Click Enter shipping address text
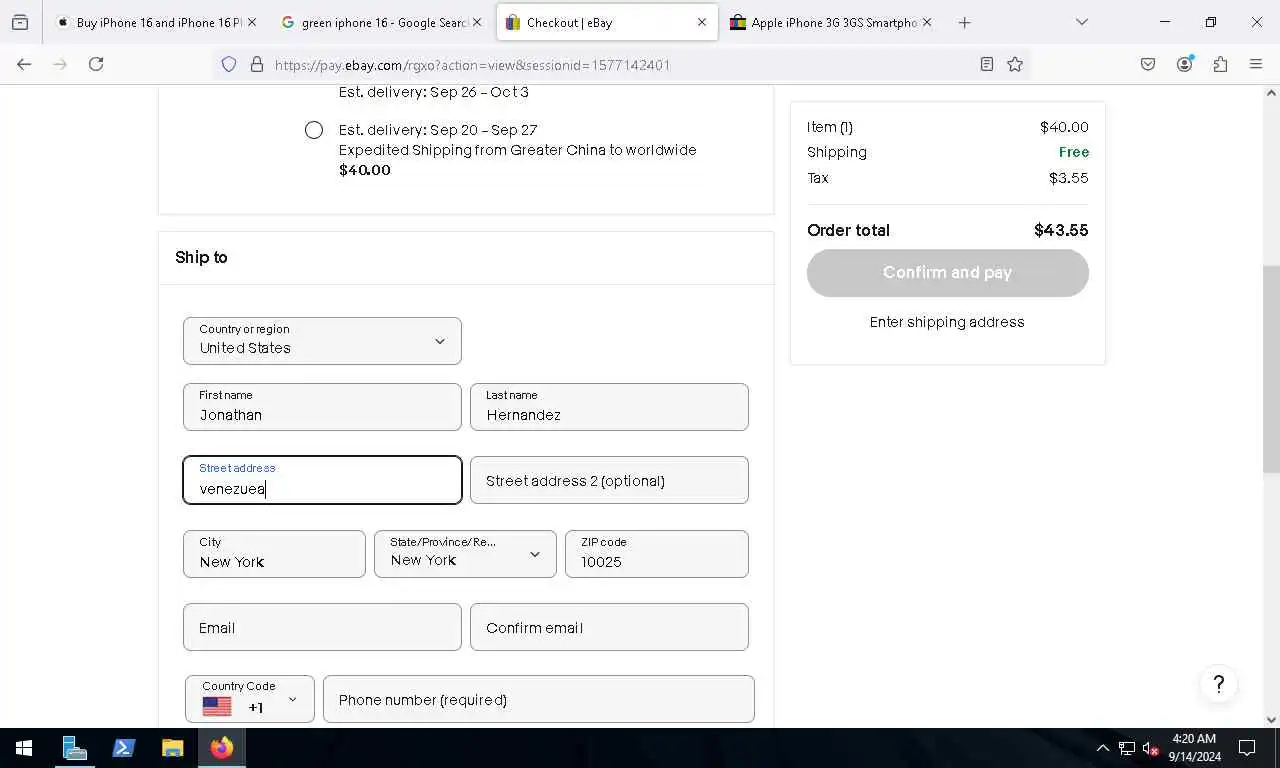The width and height of the screenshot is (1280, 768). point(947,322)
